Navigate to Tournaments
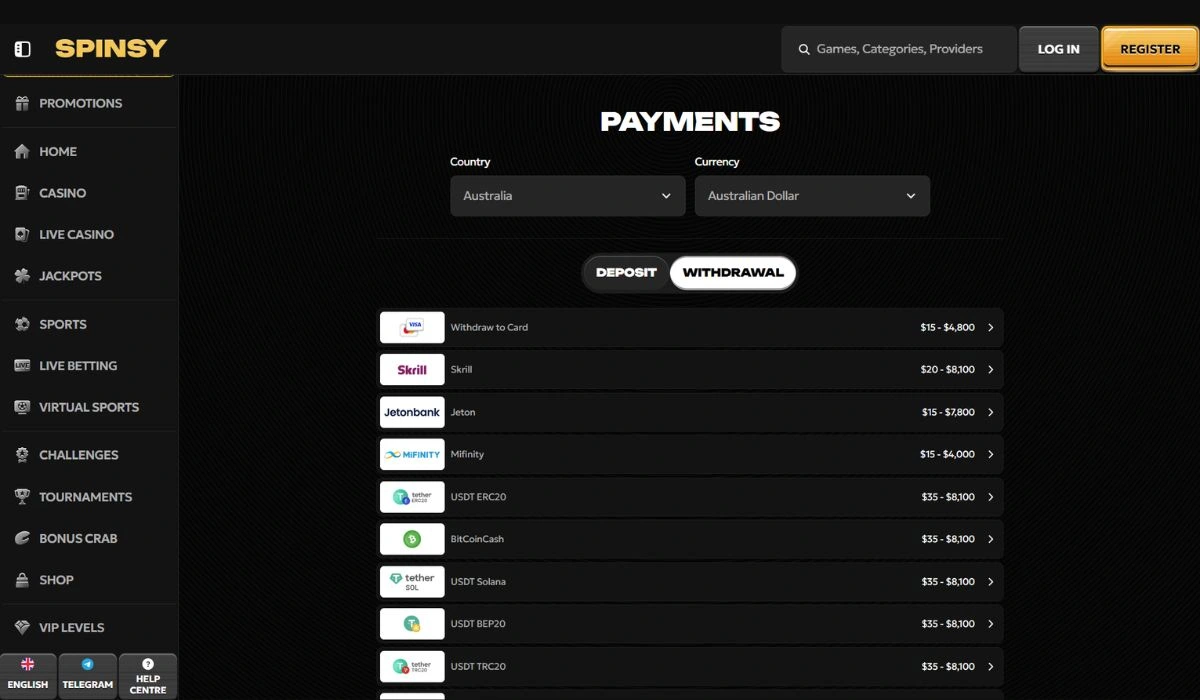 tap(85, 497)
